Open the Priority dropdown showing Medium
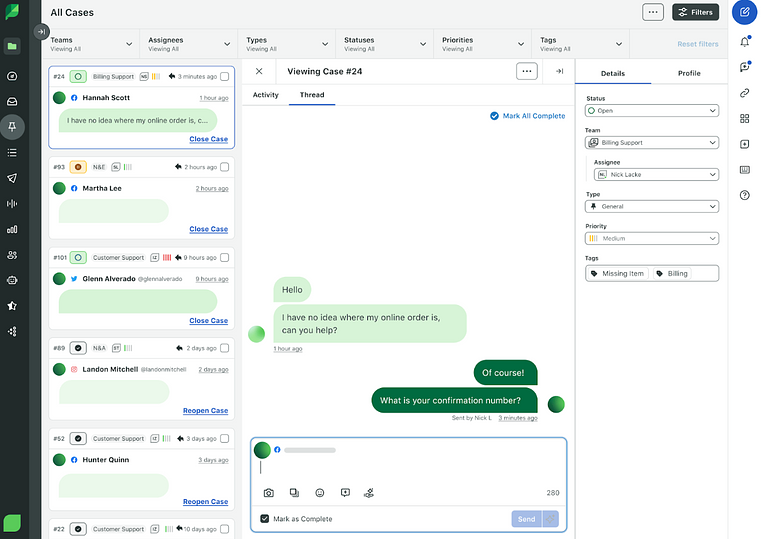Viewport: 774px width, 539px height. 652,238
